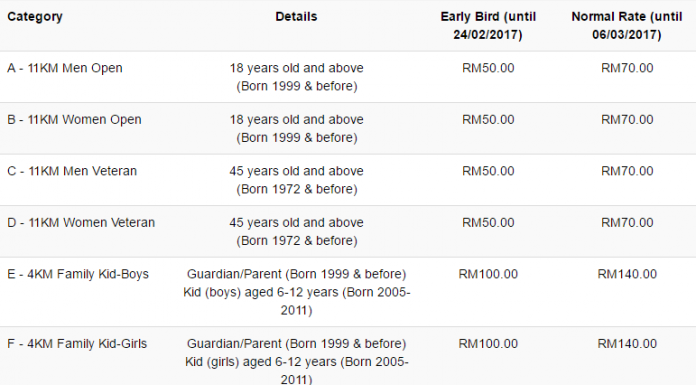
Task: Click the Family Kid-Boys normal RM140.00 price
Action: [627, 274]
